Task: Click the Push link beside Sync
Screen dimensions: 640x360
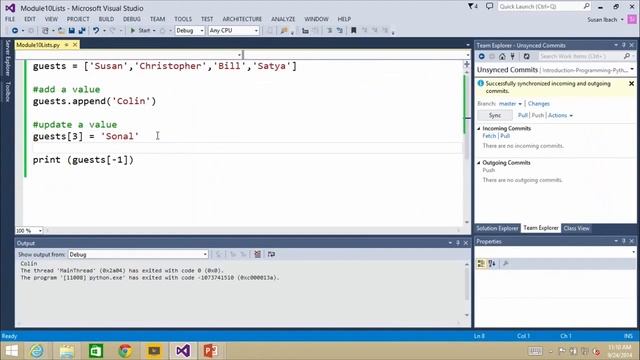Action: pos(538,116)
